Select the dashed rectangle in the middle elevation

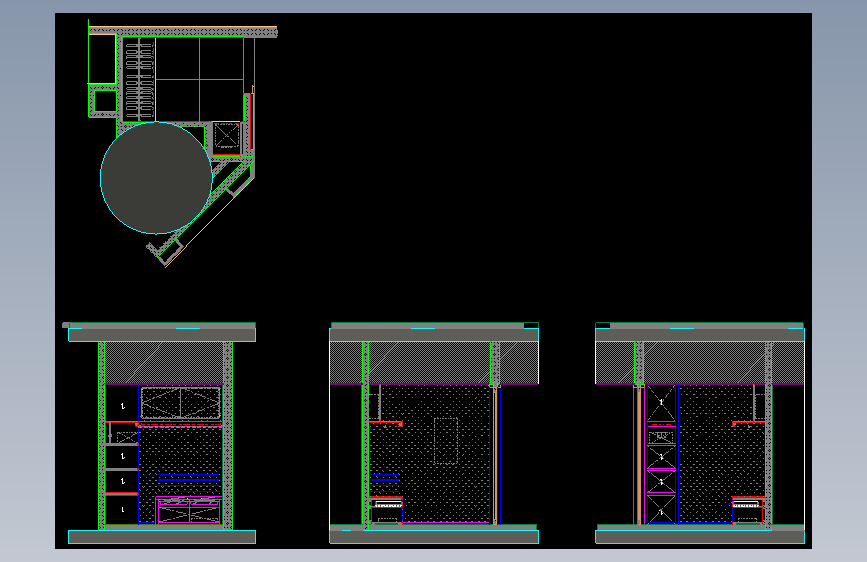pos(446,441)
